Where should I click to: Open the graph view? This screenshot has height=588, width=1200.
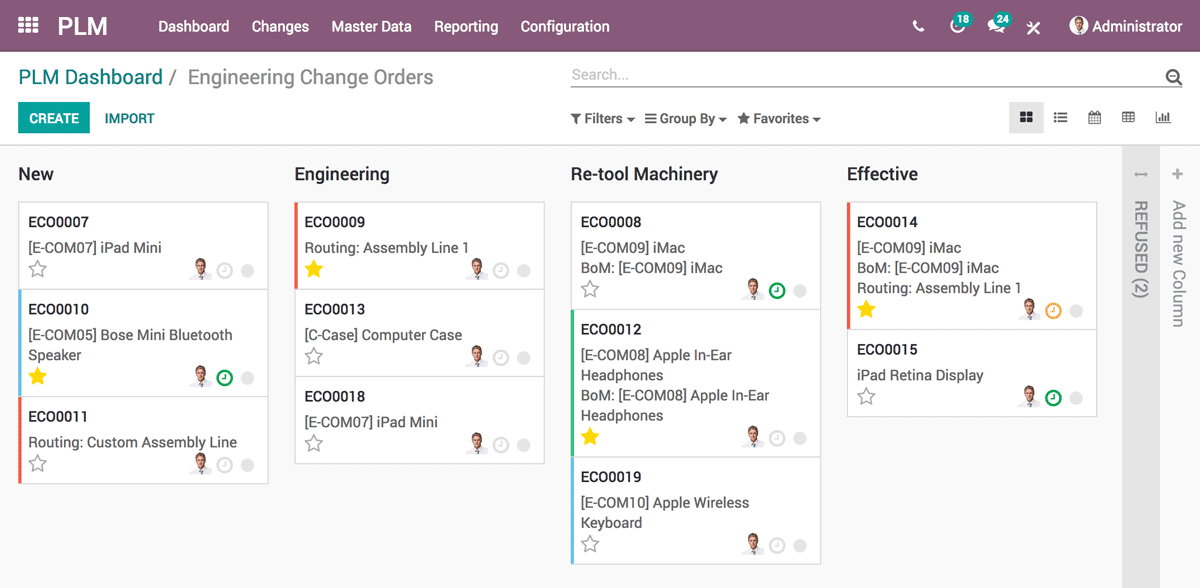pyautogui.click(x=1162, y=117)
